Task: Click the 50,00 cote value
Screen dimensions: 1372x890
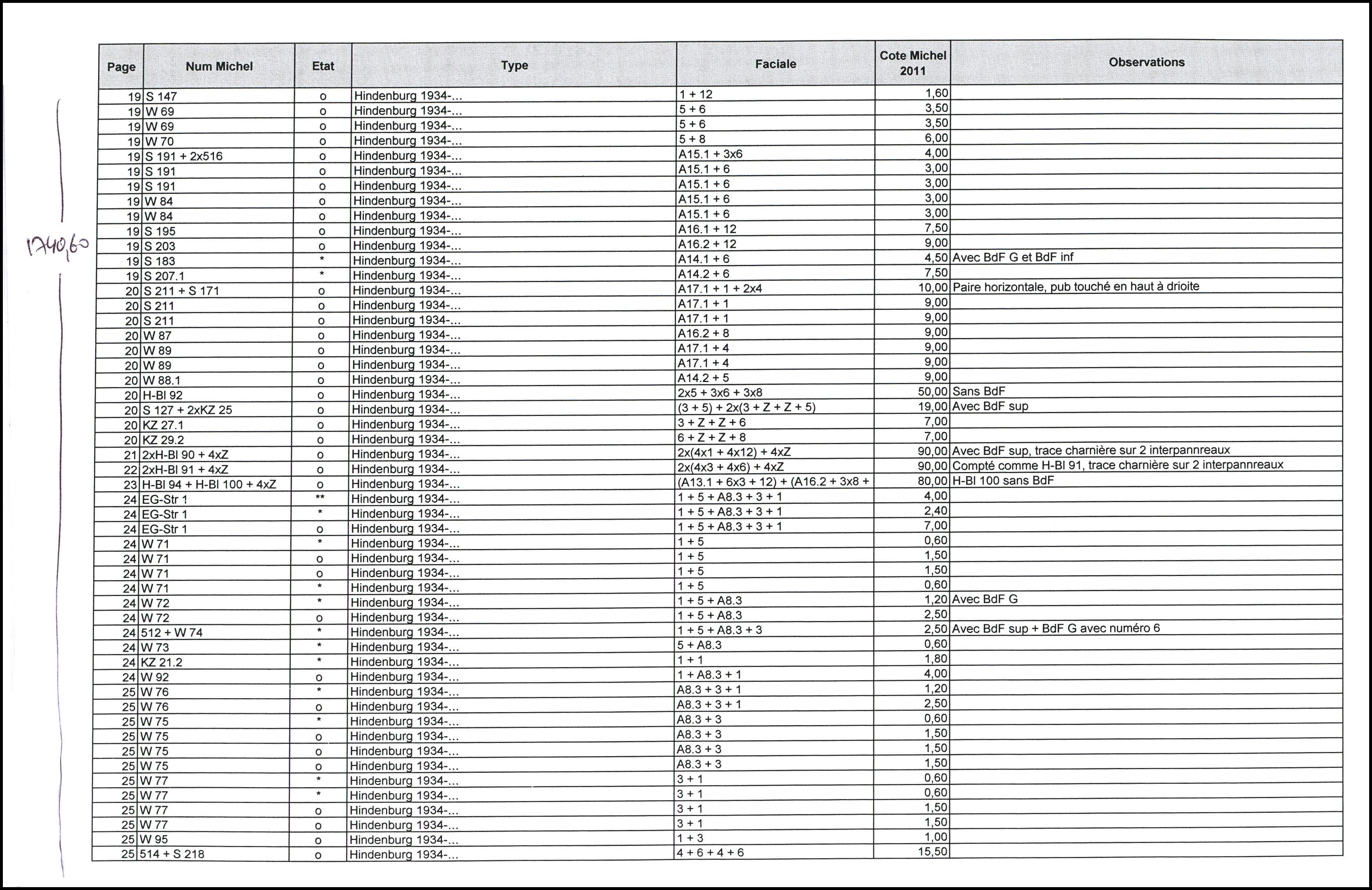Action: [933, 392]
